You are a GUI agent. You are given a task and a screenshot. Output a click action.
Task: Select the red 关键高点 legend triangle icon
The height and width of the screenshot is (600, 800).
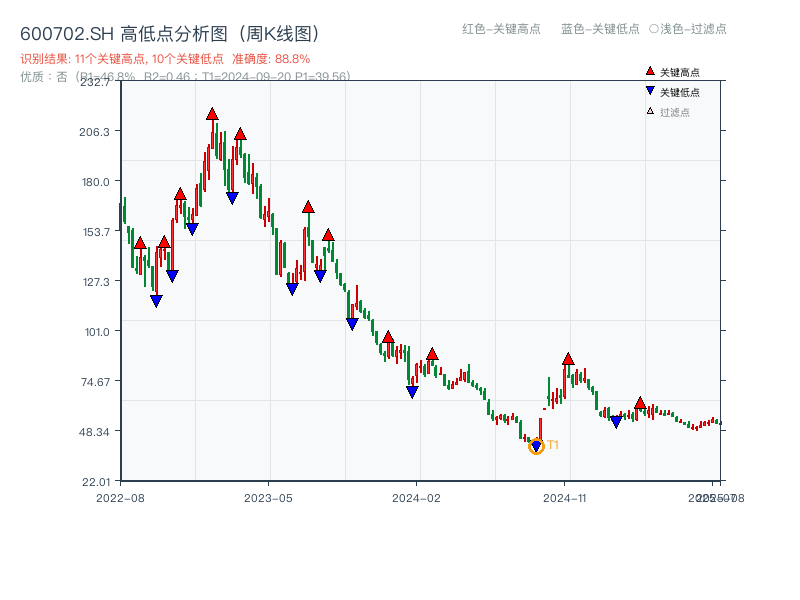point(650,71)
